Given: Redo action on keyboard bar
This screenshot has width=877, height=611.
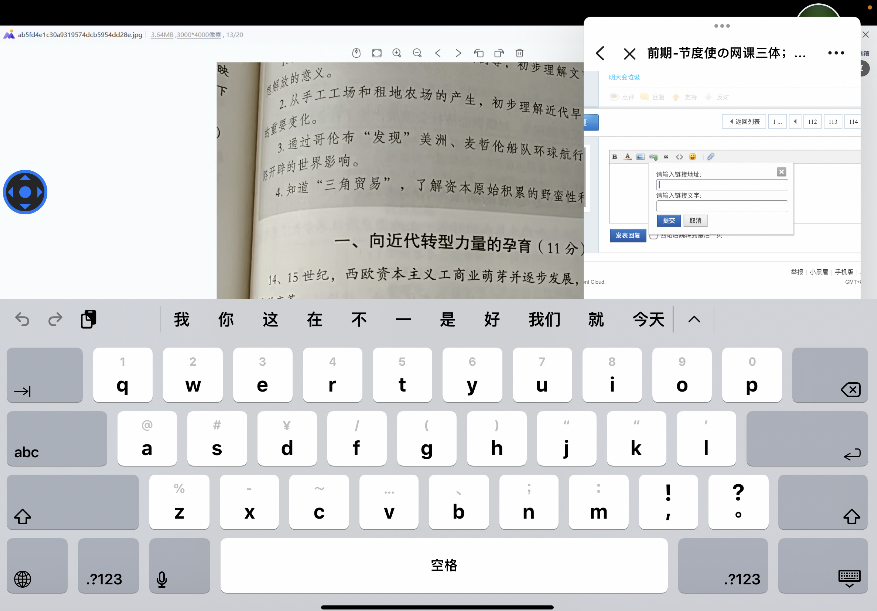Looking at the screenshot, I should [55, 319].
